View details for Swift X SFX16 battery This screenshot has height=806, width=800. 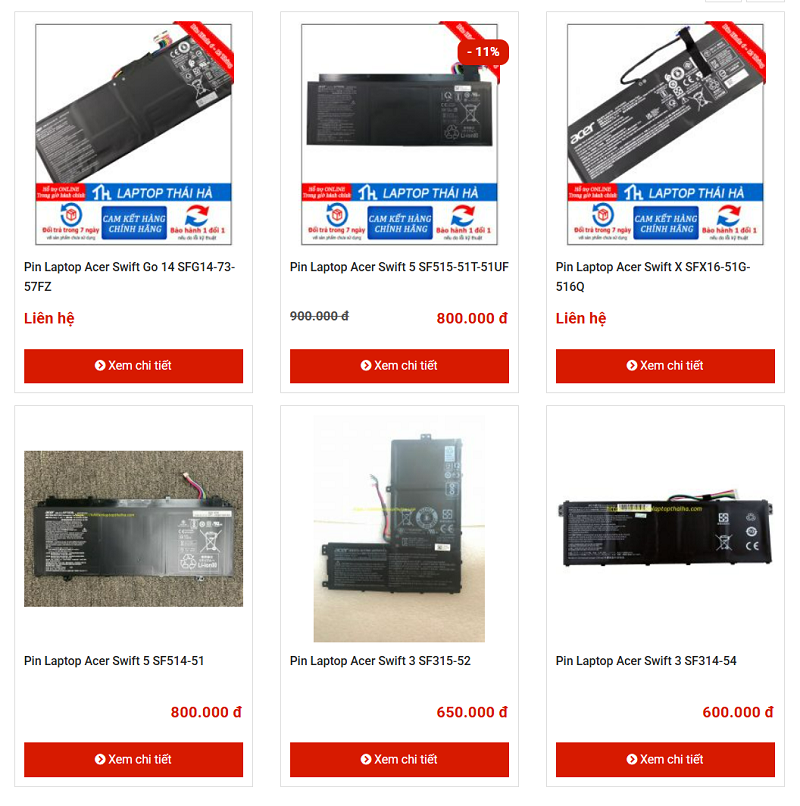[665, 365]
